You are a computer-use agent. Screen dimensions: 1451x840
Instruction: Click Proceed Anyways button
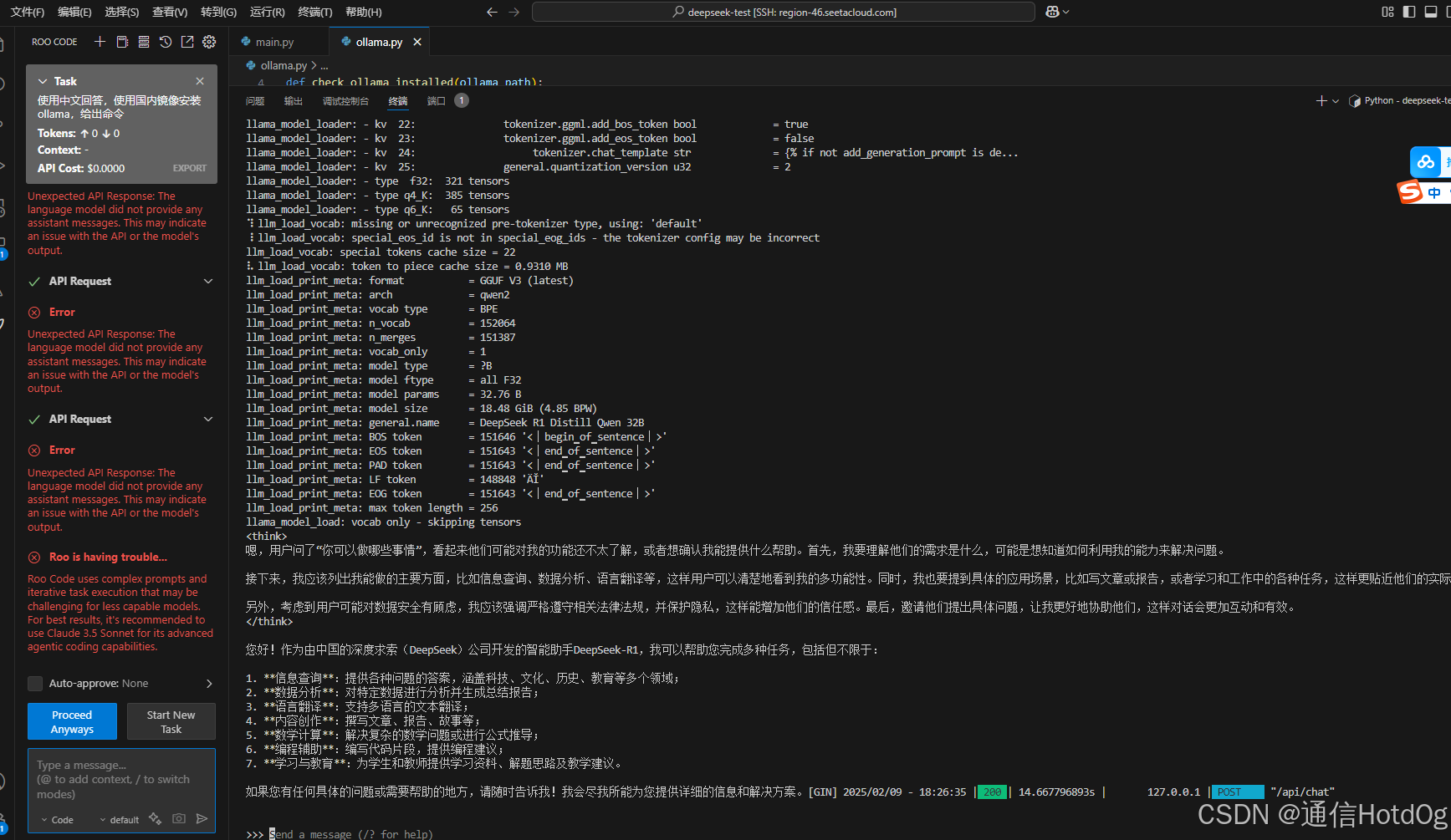click(72, 721)
